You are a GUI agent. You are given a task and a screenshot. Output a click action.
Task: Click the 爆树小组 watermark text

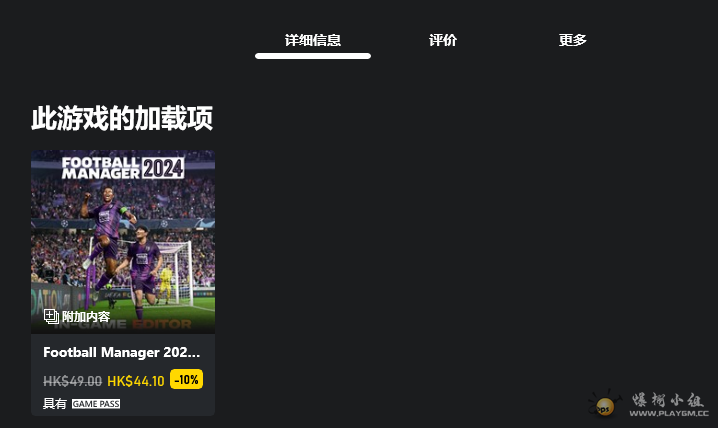pos(668,400)
